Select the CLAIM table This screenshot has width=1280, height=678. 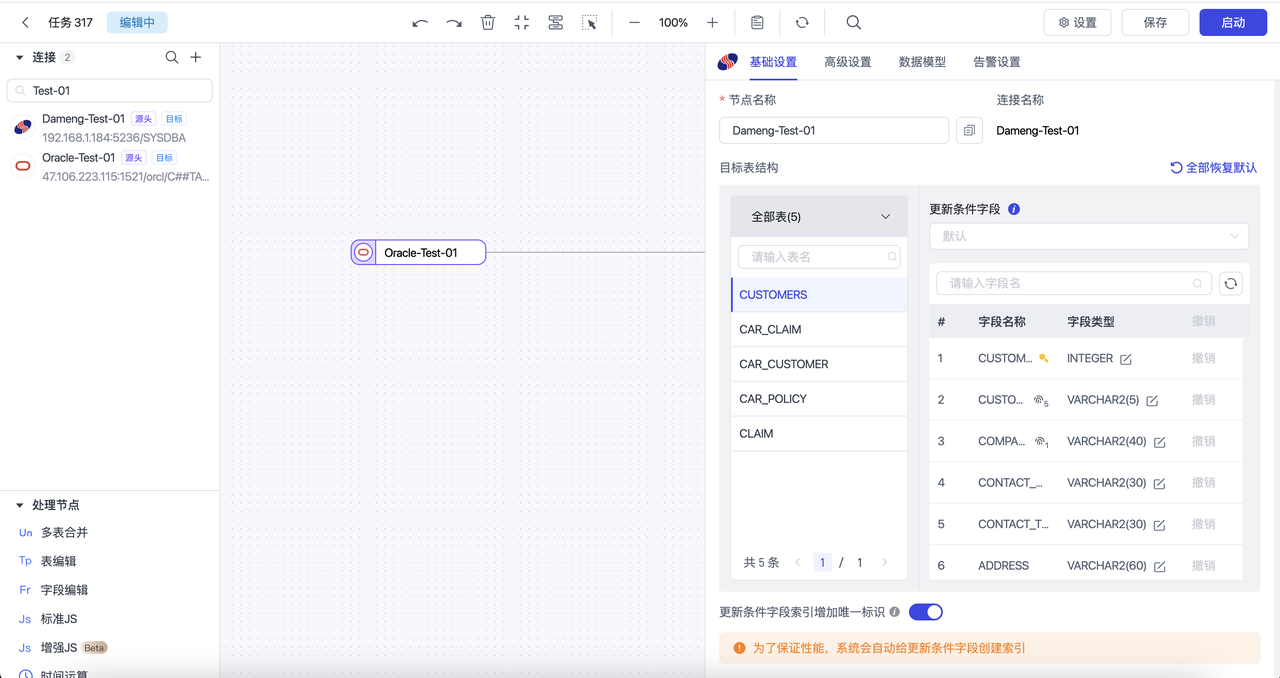pyautogui.click(x=819, y=434)
